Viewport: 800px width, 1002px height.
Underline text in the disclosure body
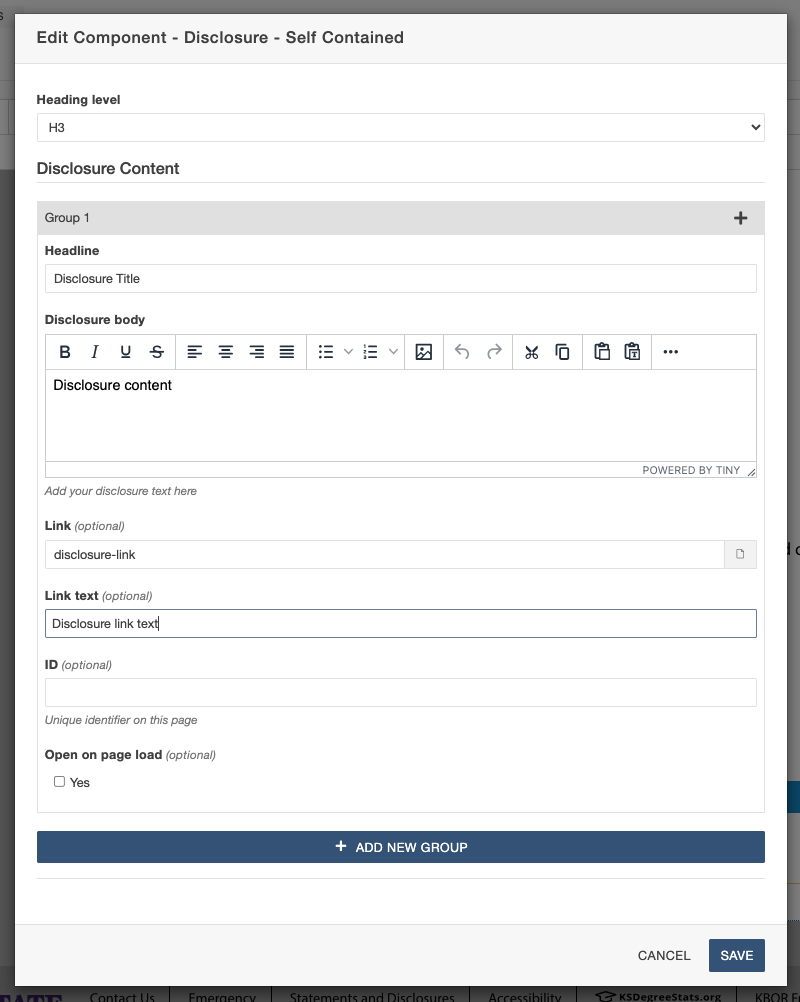(124, 351)
